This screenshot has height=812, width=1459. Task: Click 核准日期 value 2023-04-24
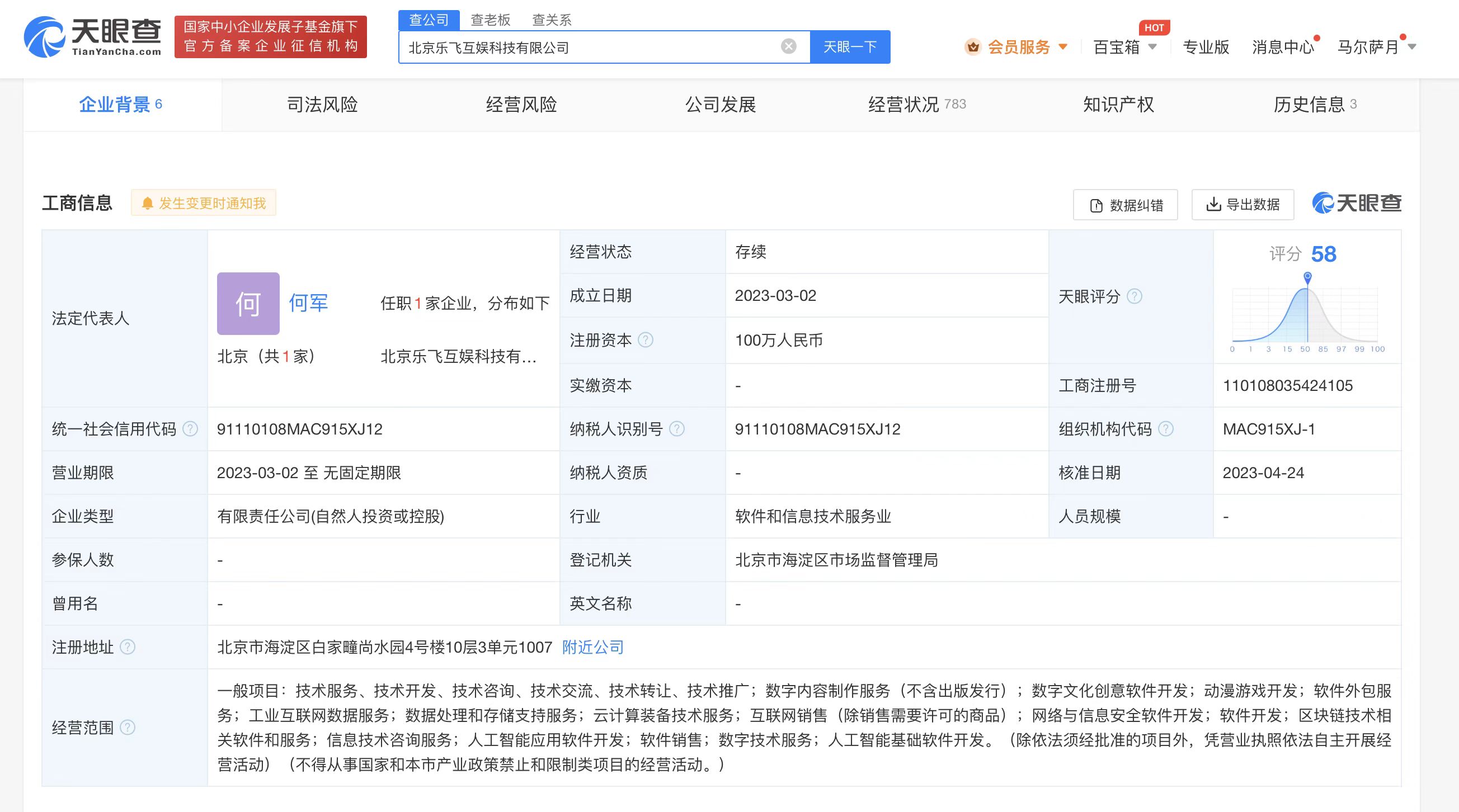[x=1263, y=473]
